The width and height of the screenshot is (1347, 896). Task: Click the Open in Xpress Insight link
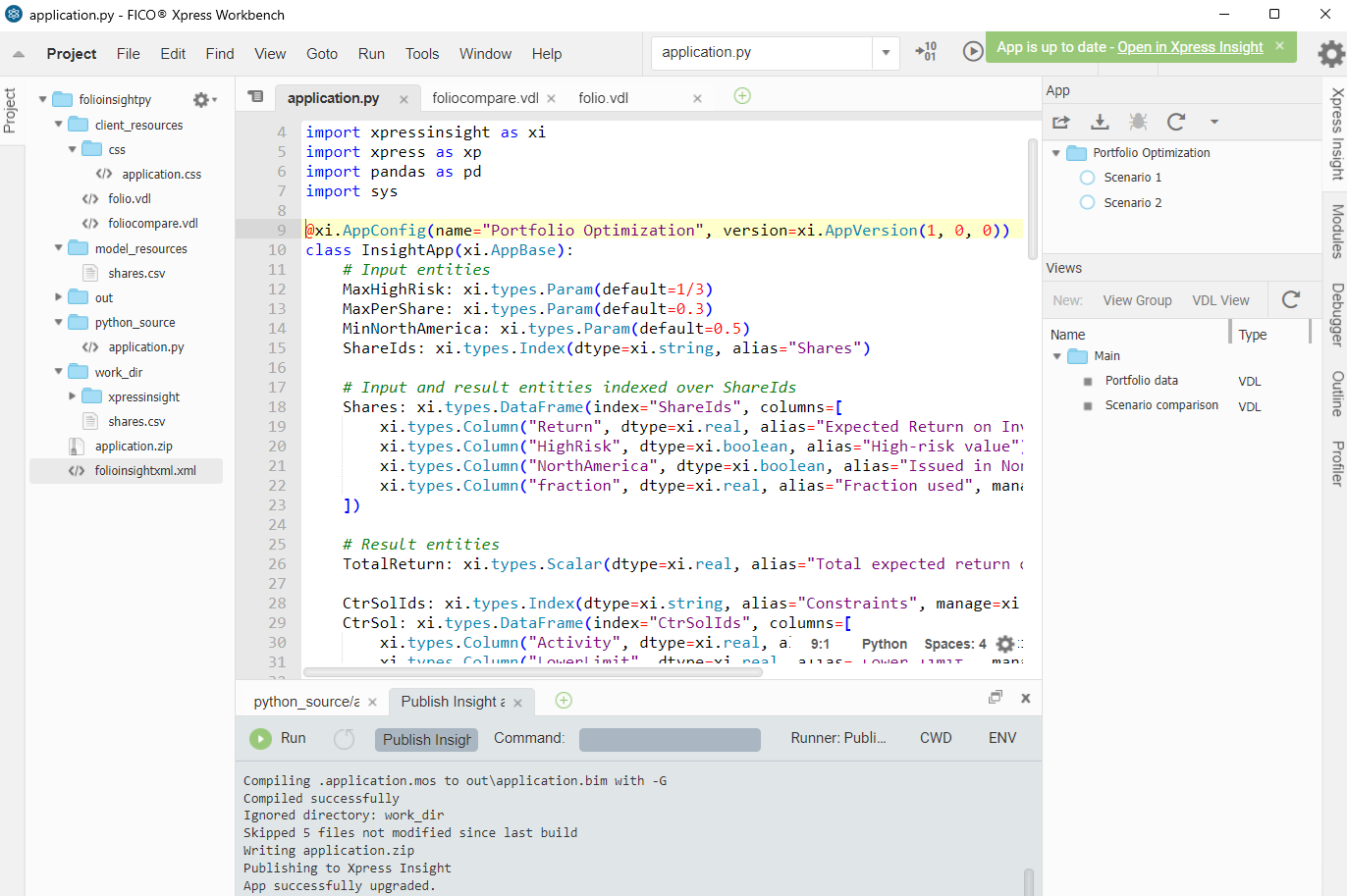tap(1190, 47)
